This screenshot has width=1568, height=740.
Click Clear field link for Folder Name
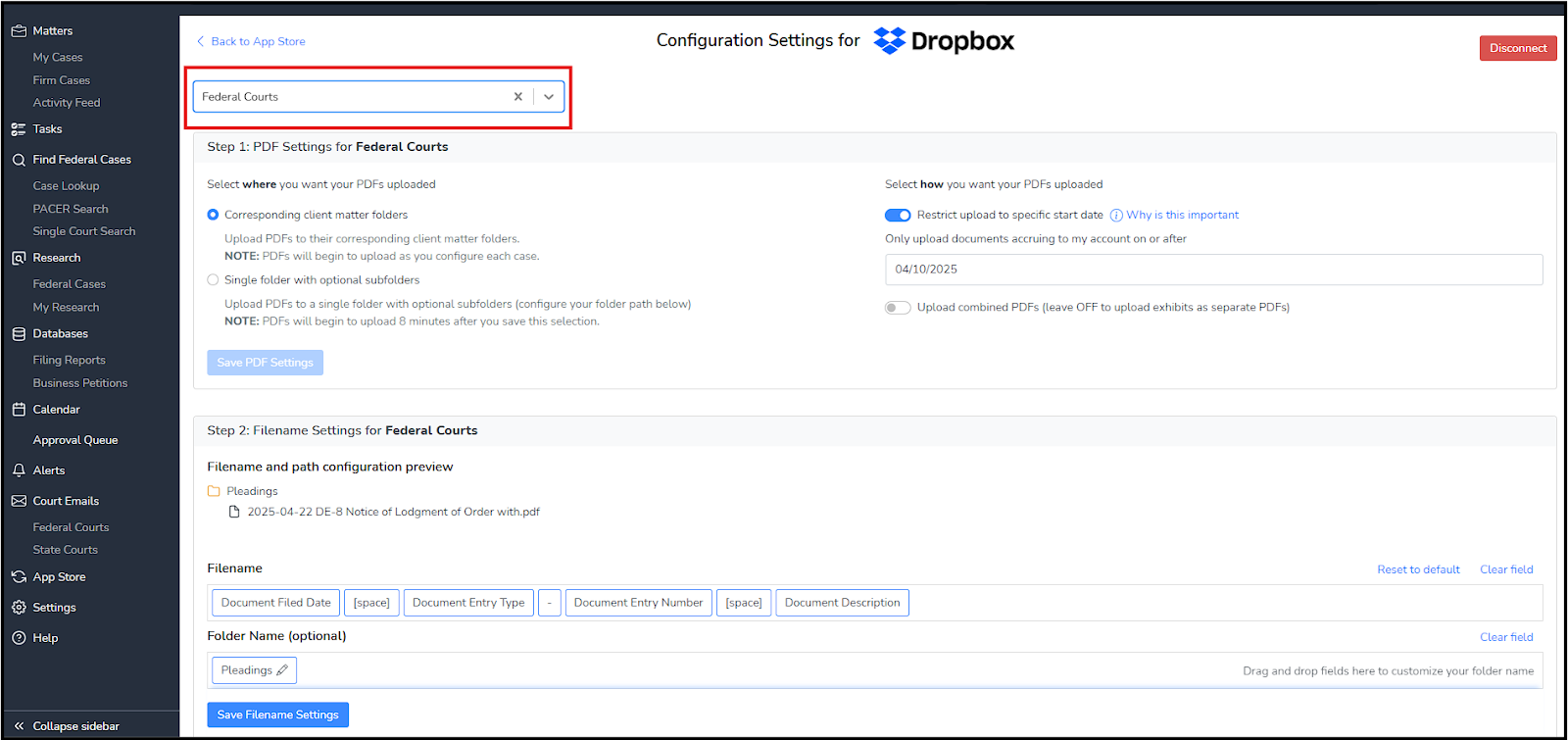tap(1506, 637)
